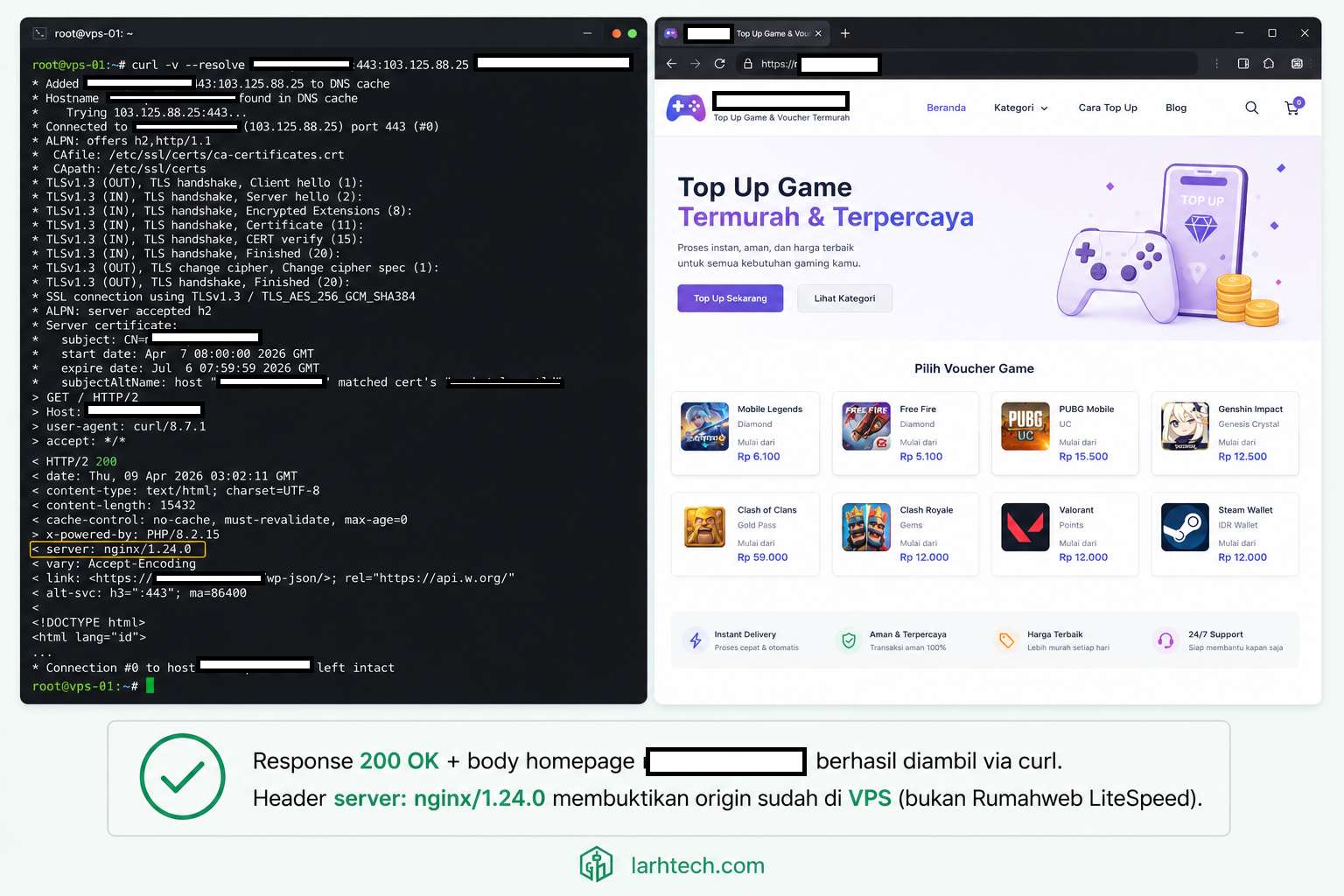Click the Lihat Kategori button
Image resolution: width=1344 pixels, height=896 pixels.
tap(844, 298)
